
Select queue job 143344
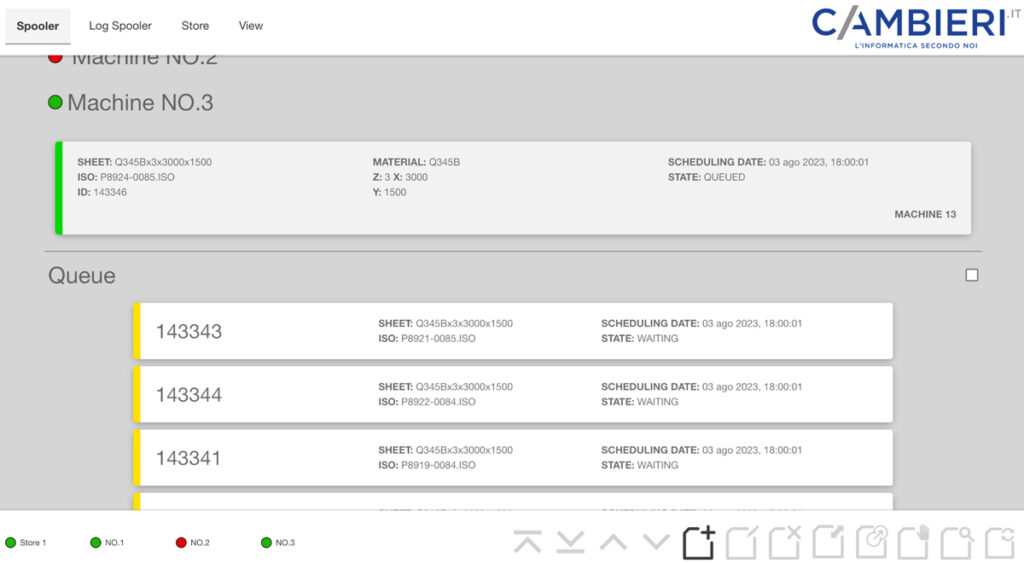[x=512, y=394]
